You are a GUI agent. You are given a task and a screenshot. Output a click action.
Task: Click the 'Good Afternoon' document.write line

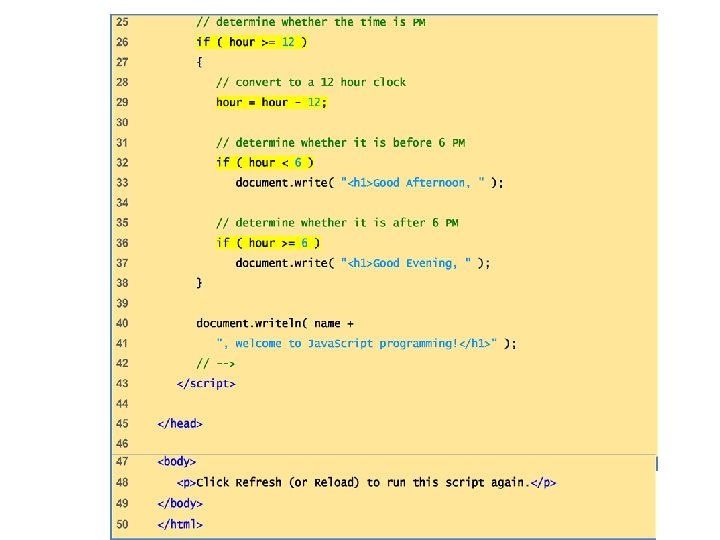point(370,183)
